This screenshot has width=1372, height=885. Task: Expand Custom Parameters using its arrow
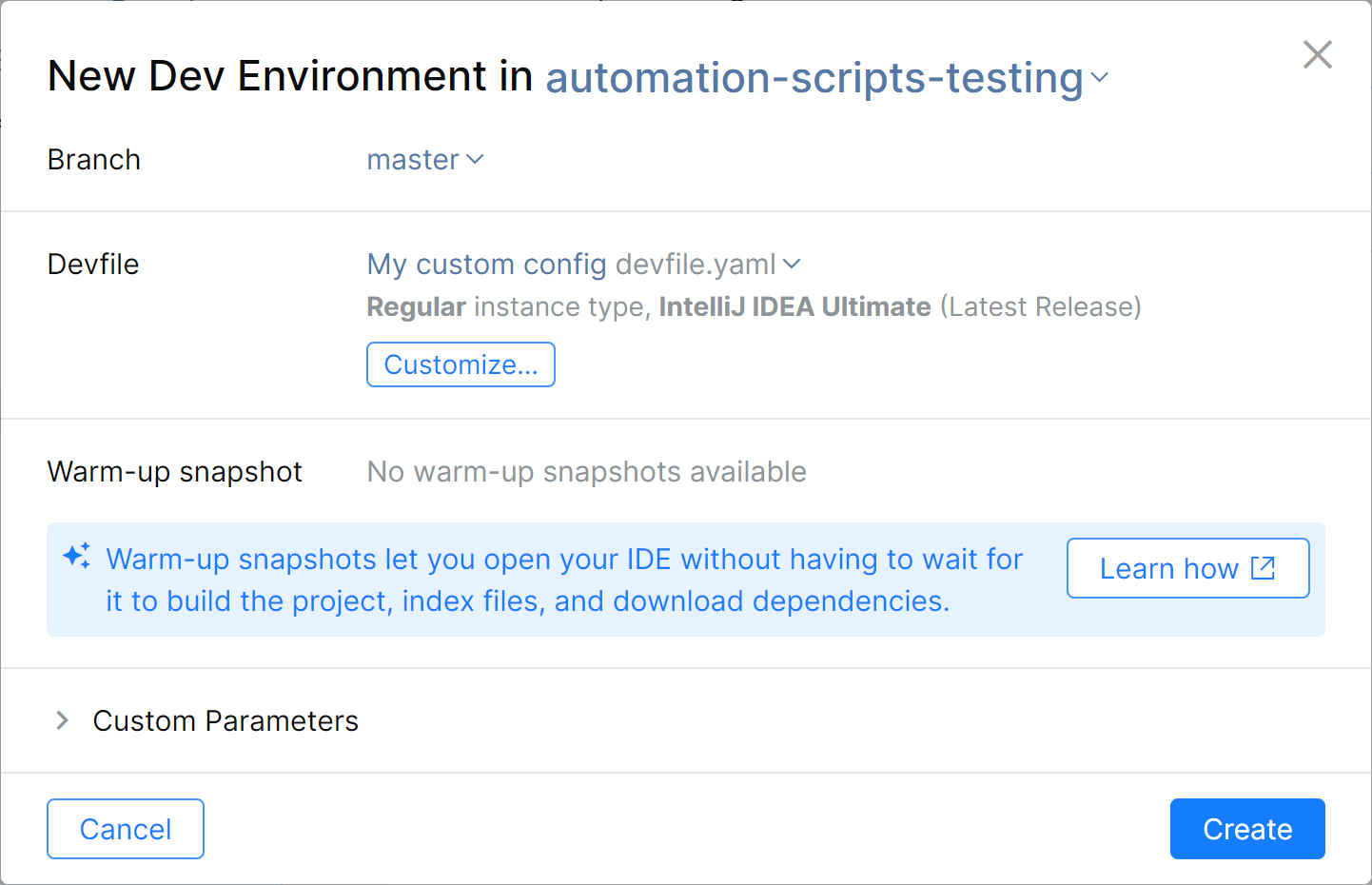pos(63,720)
